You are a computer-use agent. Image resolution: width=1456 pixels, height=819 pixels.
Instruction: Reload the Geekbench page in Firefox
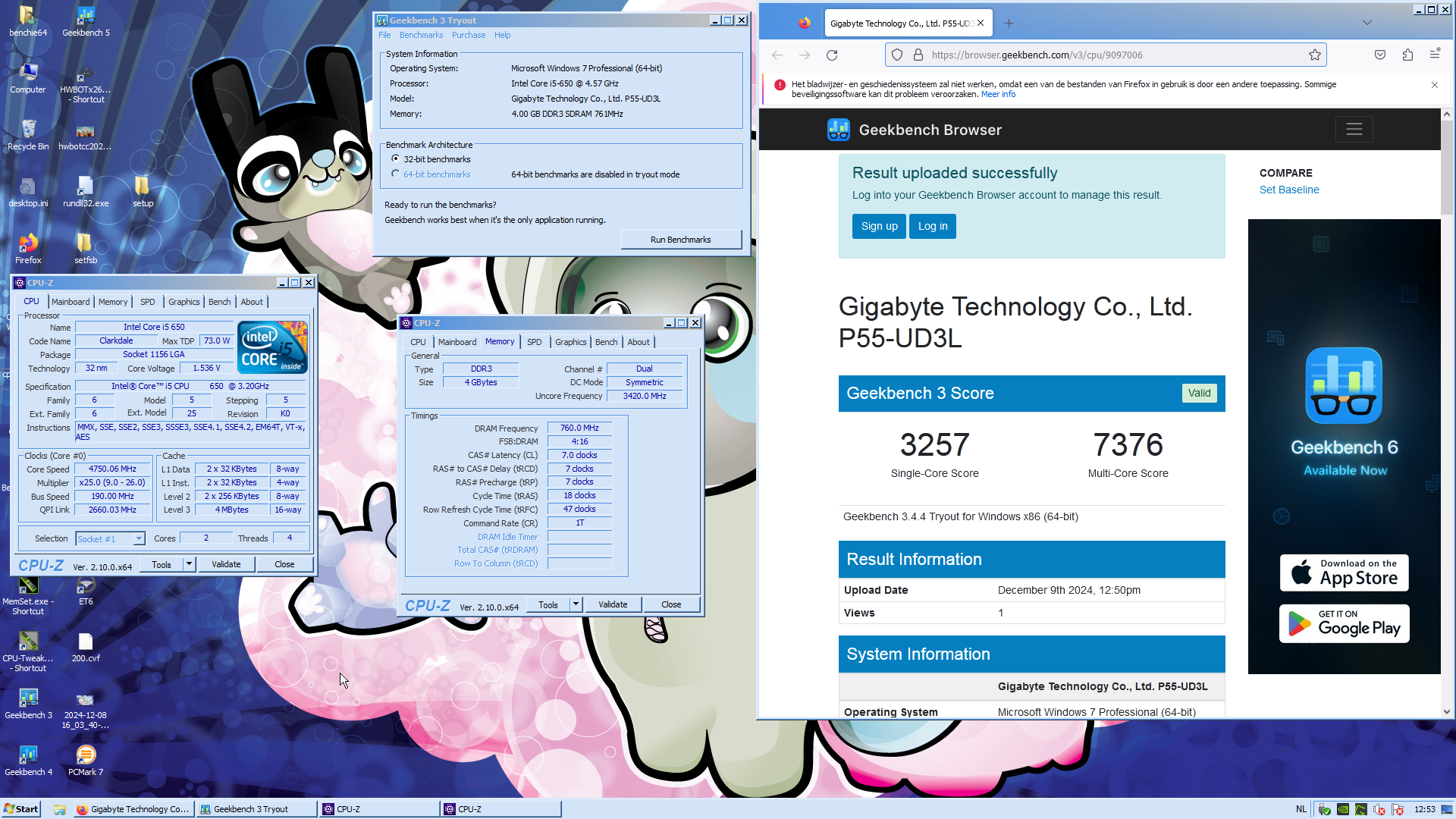pyautogui.click(x=832, y=55)
